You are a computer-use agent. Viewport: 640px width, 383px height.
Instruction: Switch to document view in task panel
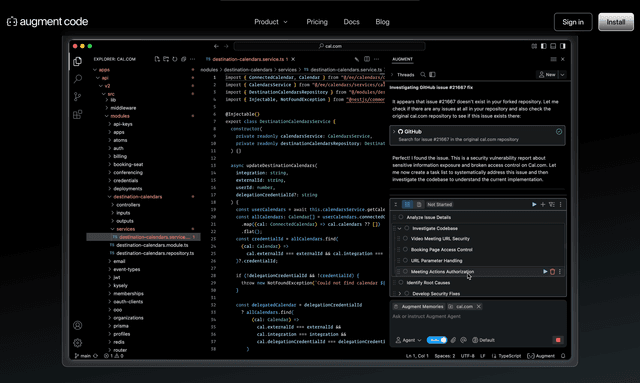(x=419, y=205)
